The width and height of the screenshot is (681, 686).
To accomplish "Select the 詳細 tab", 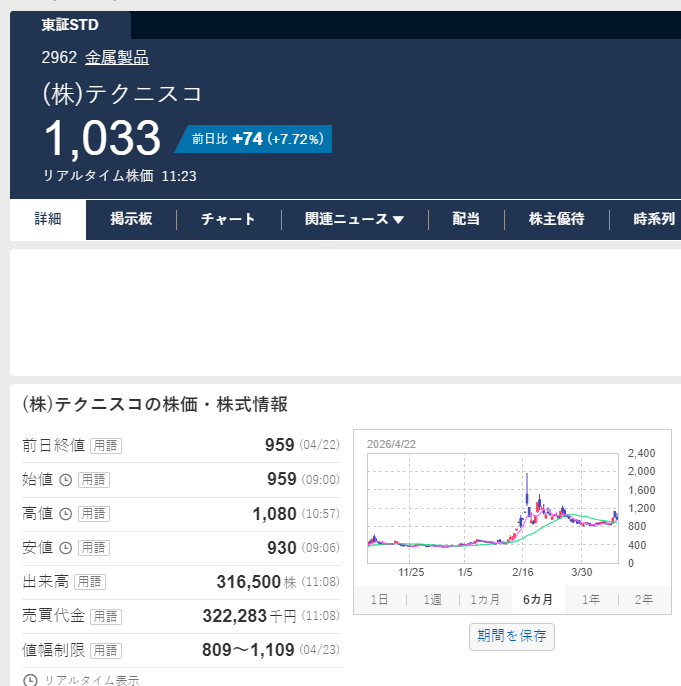I will click(x=48, y=219).
